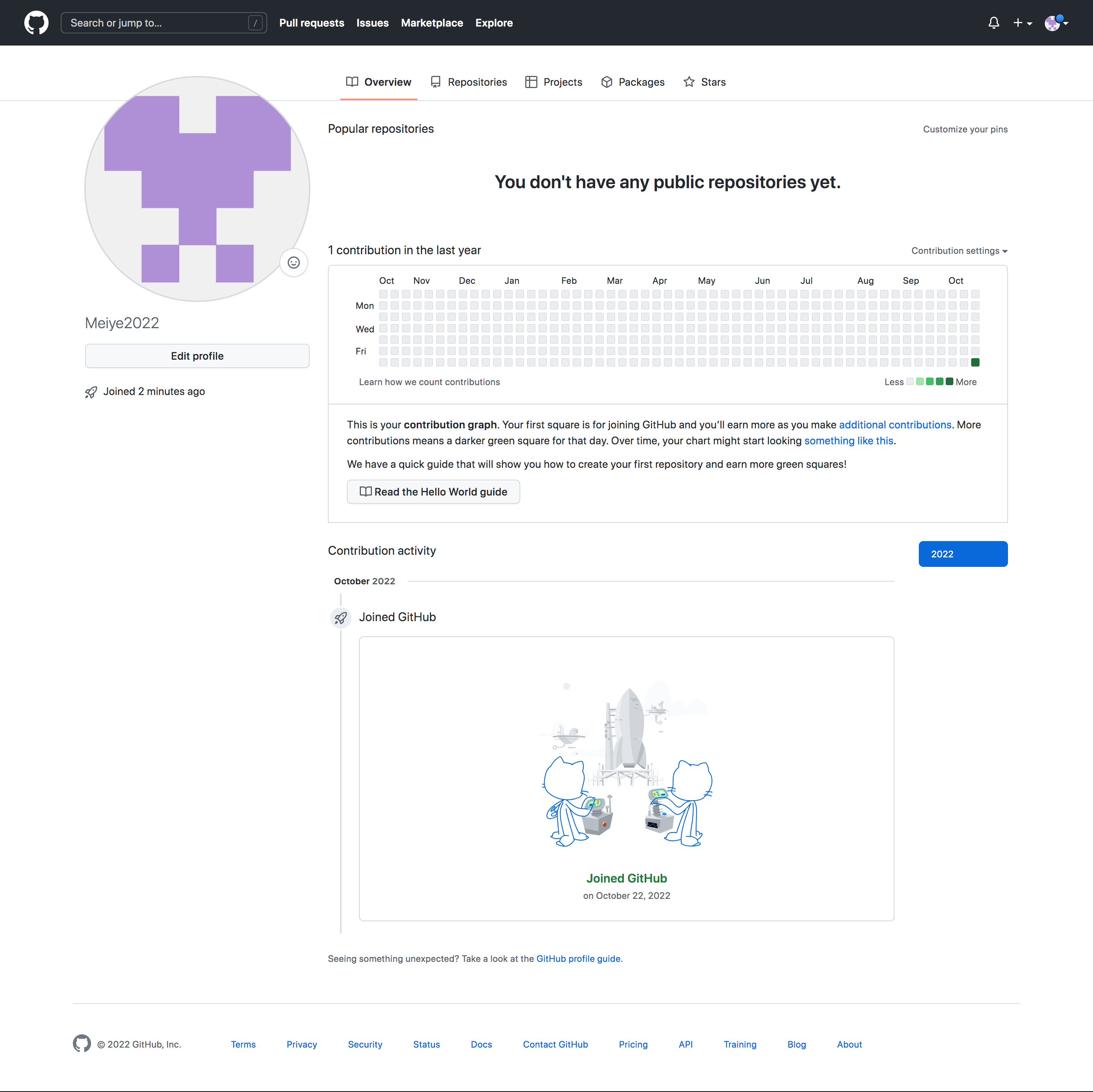Image resolution: width=1093 pixels, height=1092 pixels.
Task: Go to Issues in the header
Action: (x=372, y=23)
